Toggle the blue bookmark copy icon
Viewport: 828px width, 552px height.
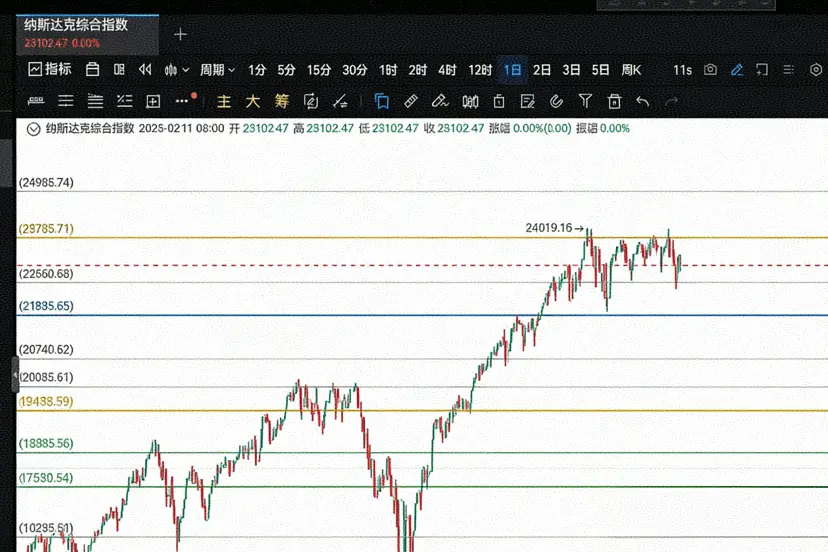click(x=381, y=101)
